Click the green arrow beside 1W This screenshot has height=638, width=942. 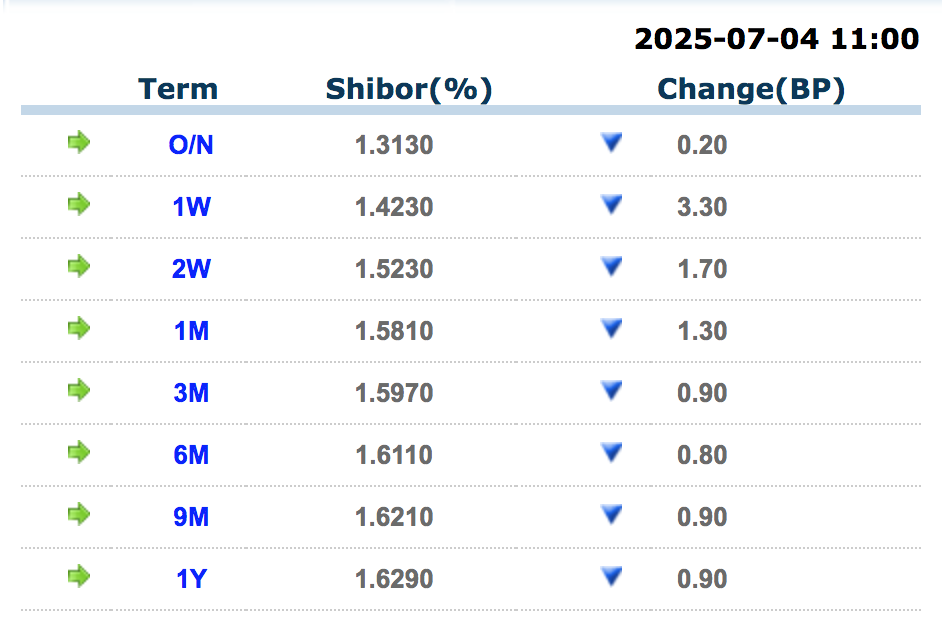click(79, 205)
